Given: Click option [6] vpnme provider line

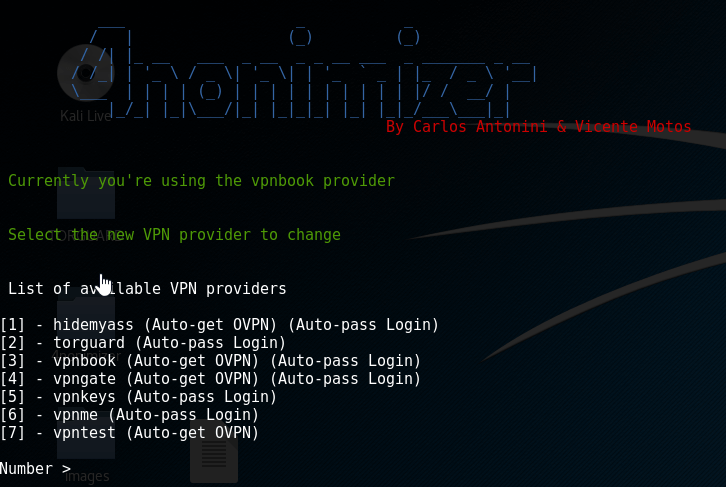Looking at the screenshot, I should coord(130,415).
